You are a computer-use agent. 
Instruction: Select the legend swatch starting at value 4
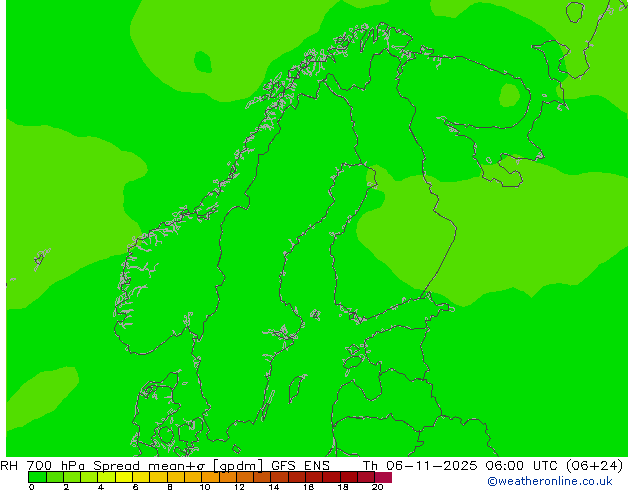coord(106,477)
